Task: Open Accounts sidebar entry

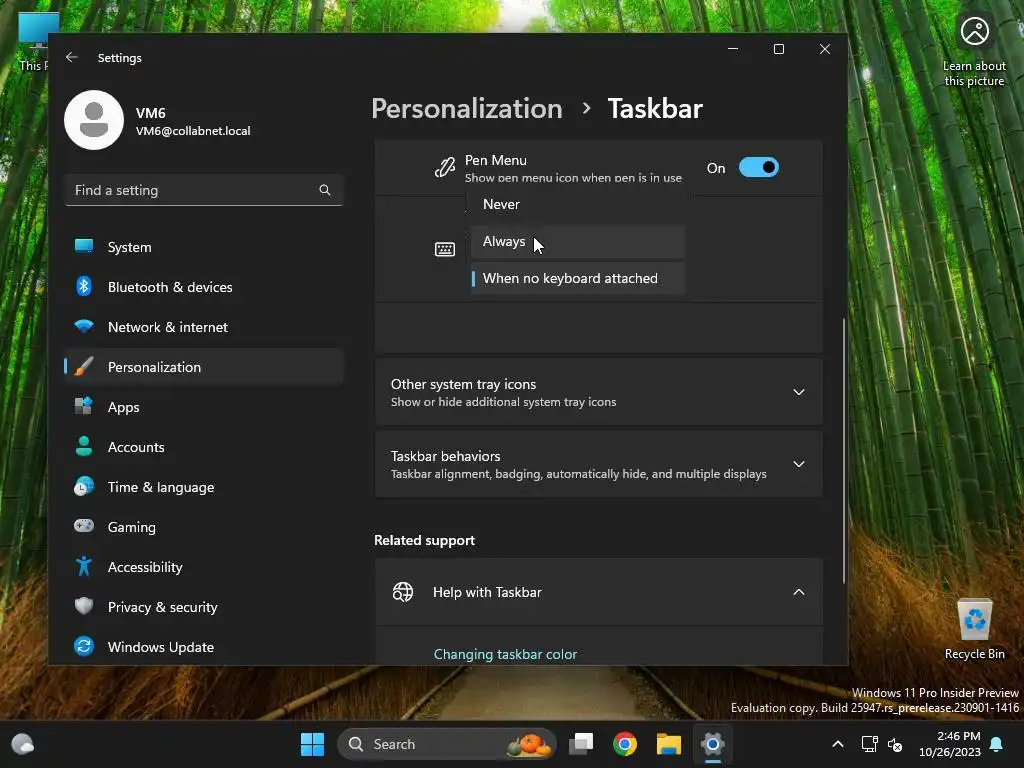Action: click(x=203, y=447)
